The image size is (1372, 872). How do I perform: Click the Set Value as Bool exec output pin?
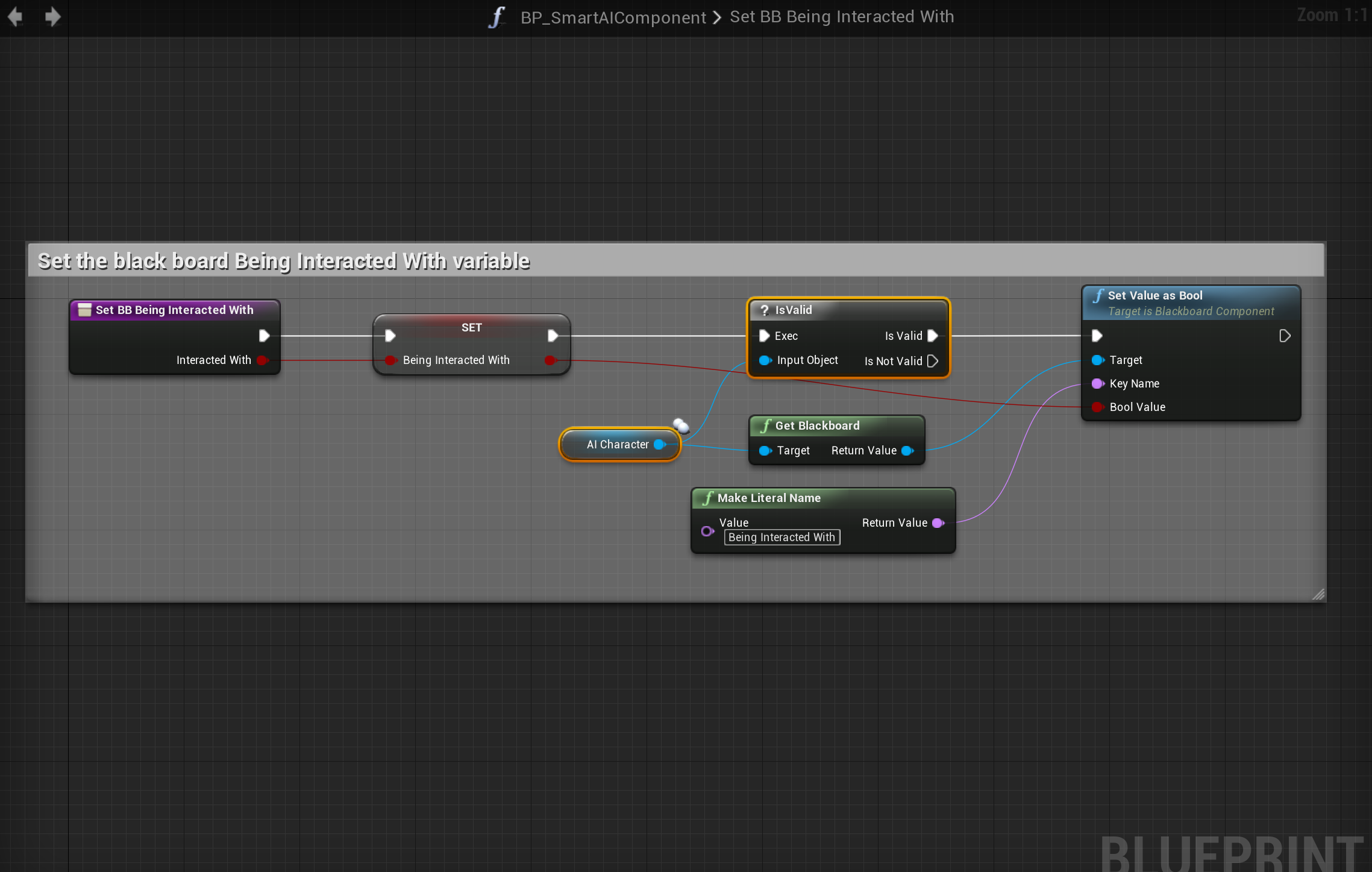pyautogui.click(x=1285, y=336)
